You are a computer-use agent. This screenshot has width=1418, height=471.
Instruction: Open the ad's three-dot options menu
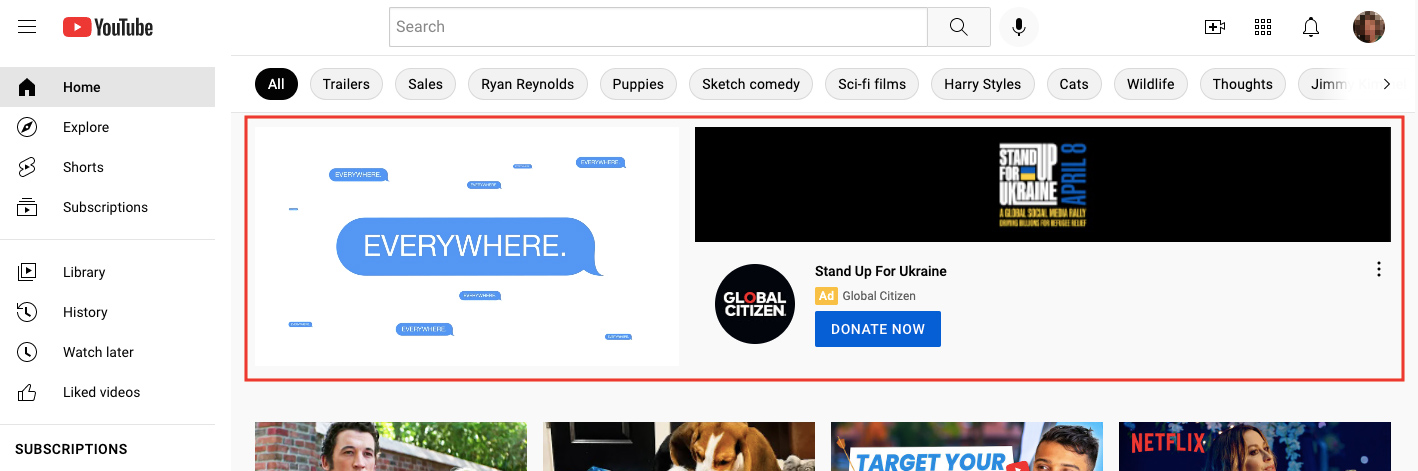point(1379,269)
